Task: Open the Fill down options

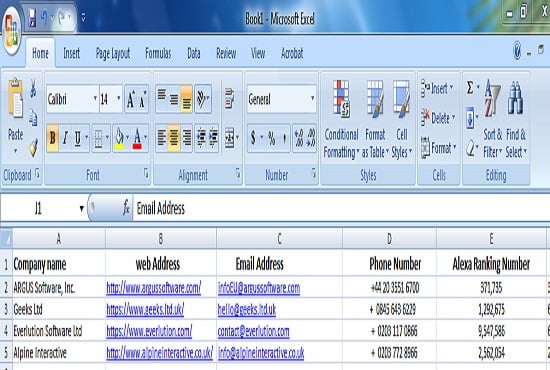Action: pos(471,118)
